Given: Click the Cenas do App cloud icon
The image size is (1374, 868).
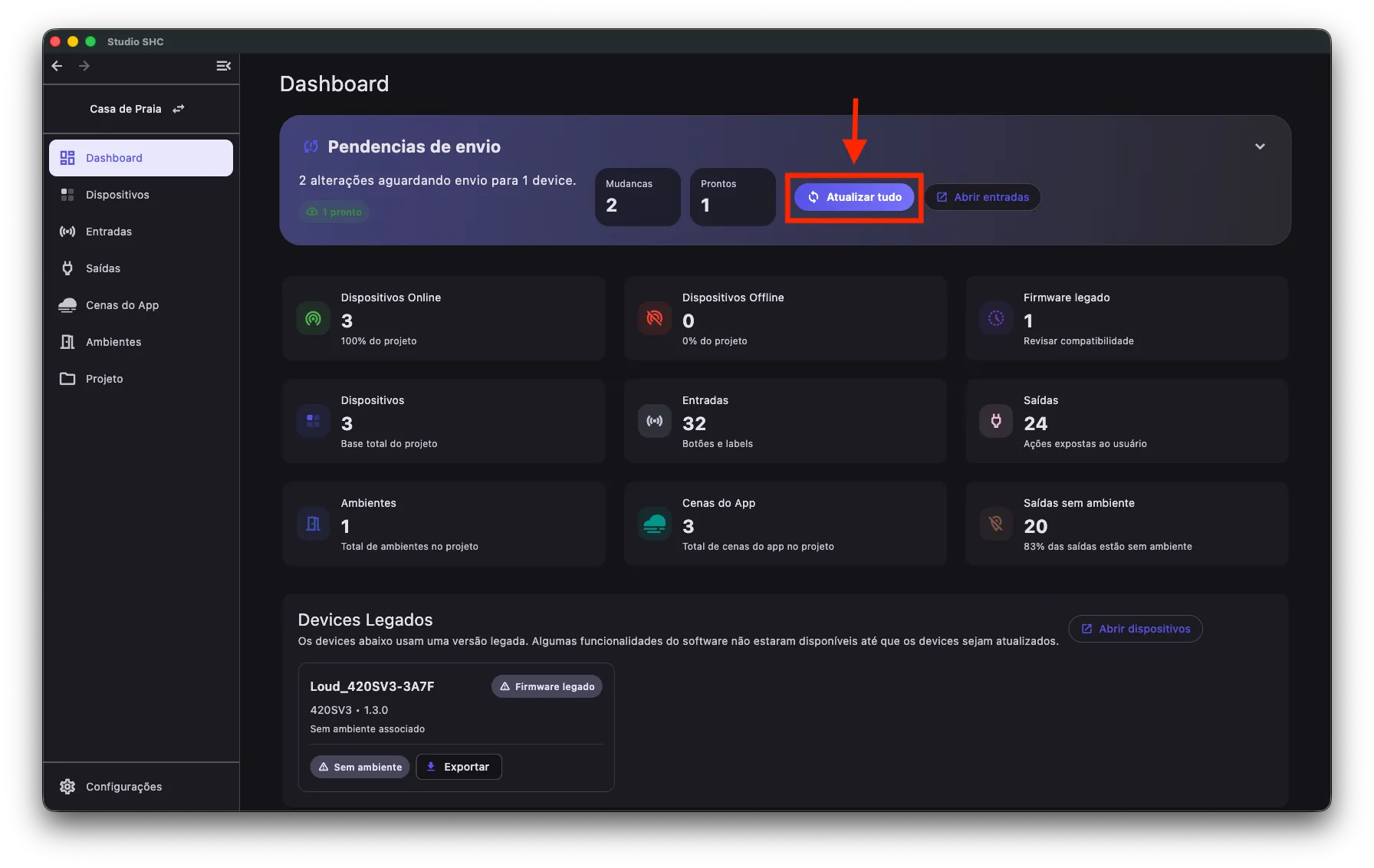Looking at the screenshot, I should coord(654,524).
